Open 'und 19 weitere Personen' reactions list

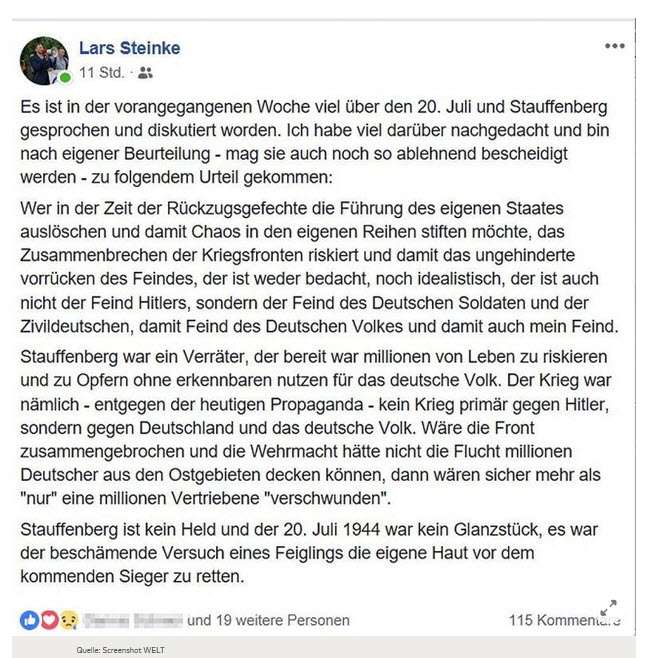click(x=268, y=620)
